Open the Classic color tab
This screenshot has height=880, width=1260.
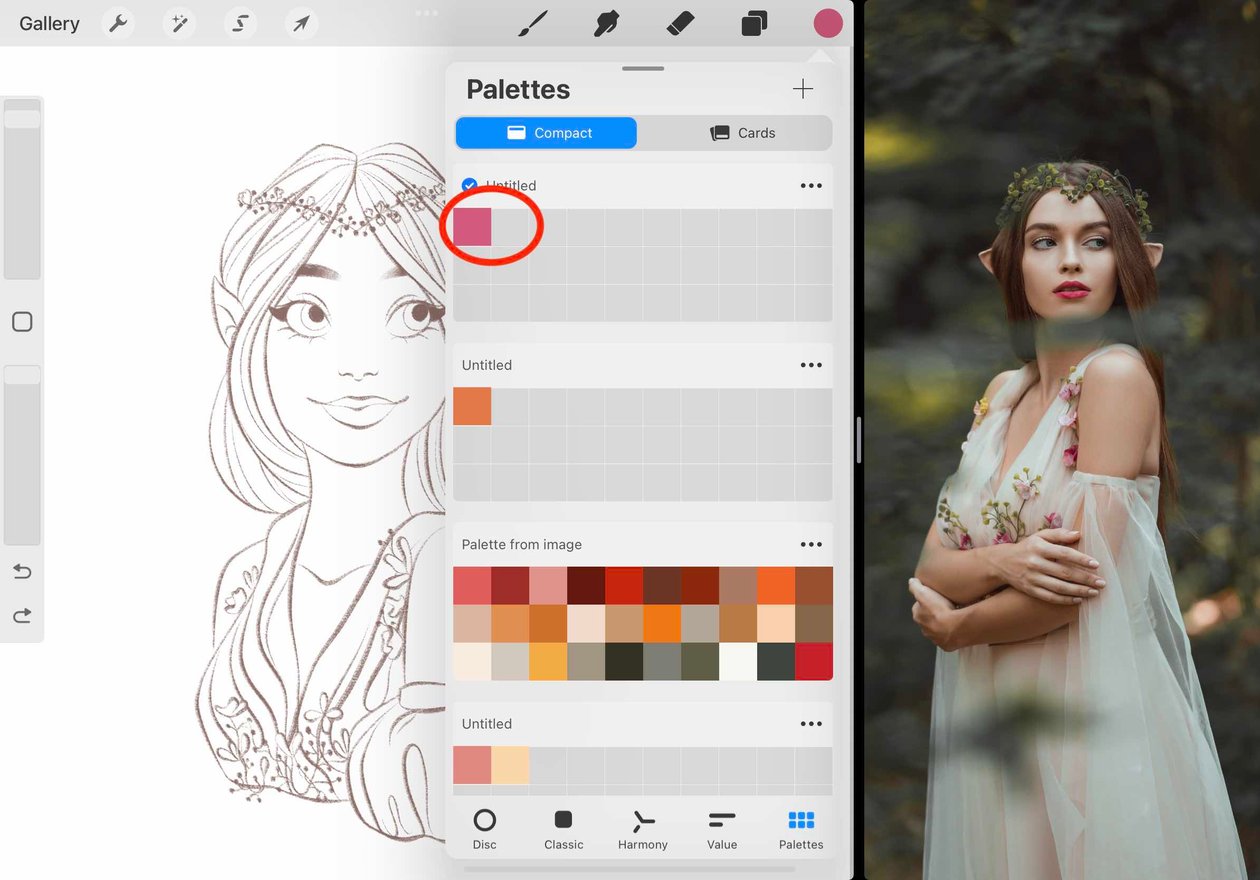(563, 830)
